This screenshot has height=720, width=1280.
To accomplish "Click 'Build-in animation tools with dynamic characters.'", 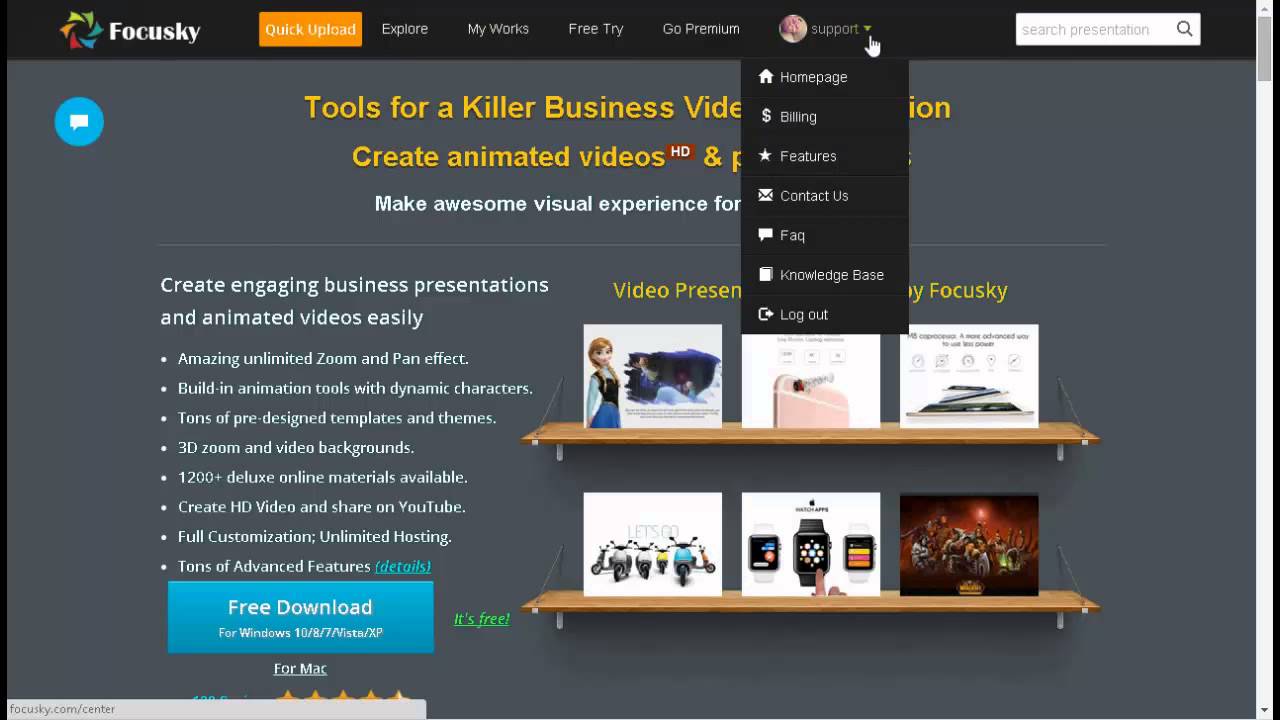I will [355, 388].
